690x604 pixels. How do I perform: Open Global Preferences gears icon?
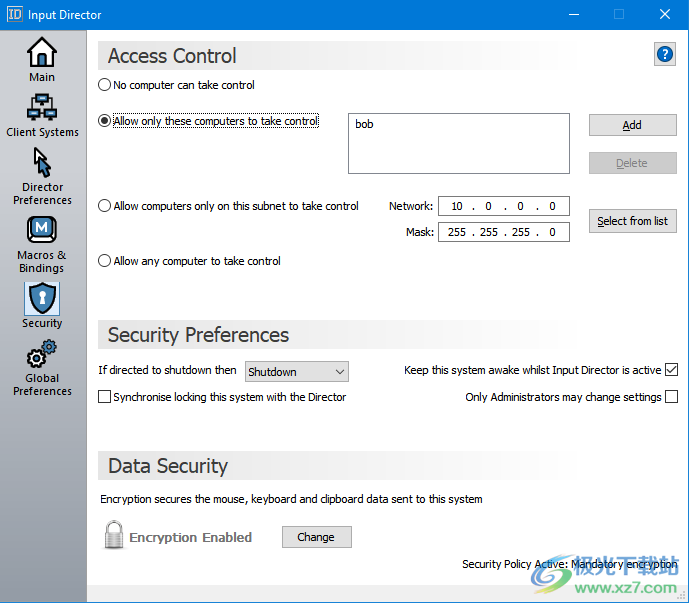coord(42,354)
